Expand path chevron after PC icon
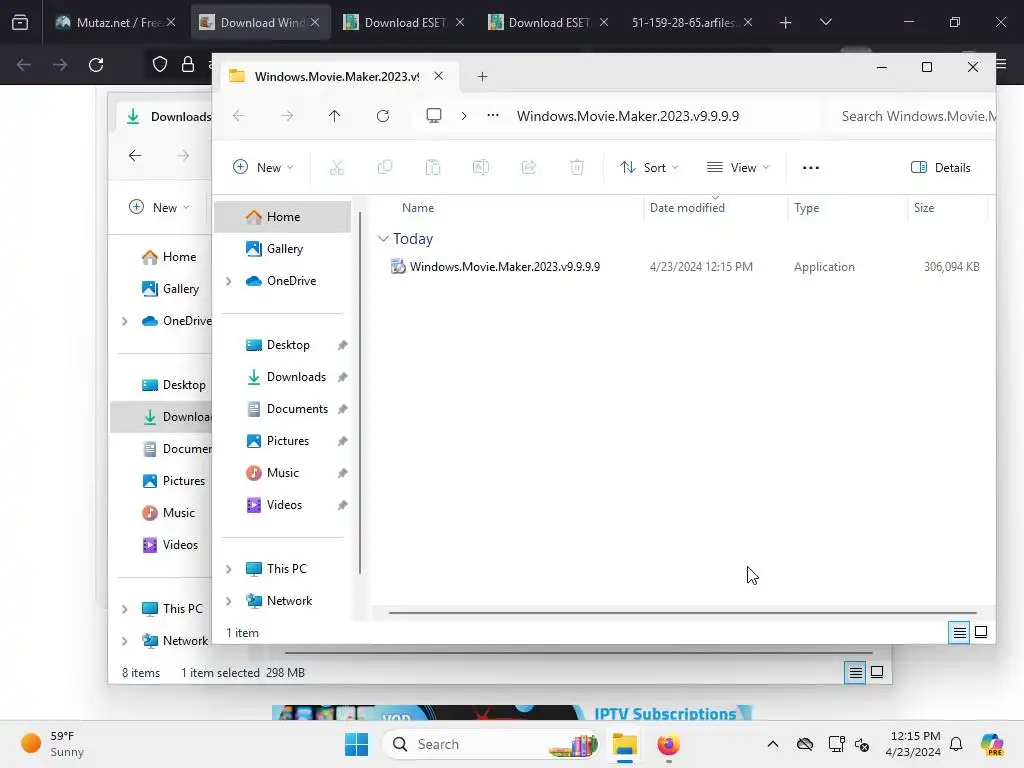 pyautogui.click(x=464, y=116)
